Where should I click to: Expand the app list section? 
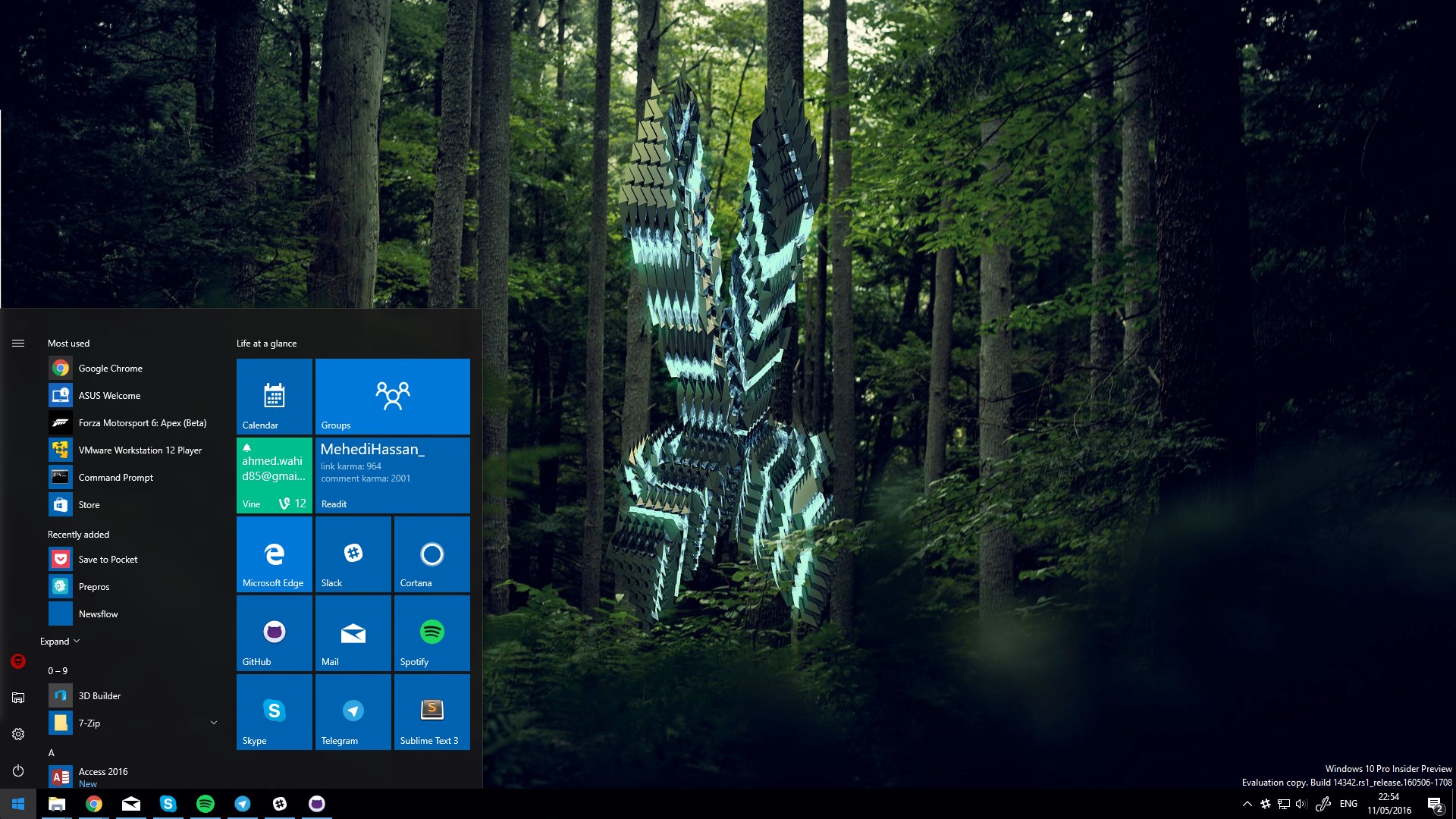pos(62,640)
